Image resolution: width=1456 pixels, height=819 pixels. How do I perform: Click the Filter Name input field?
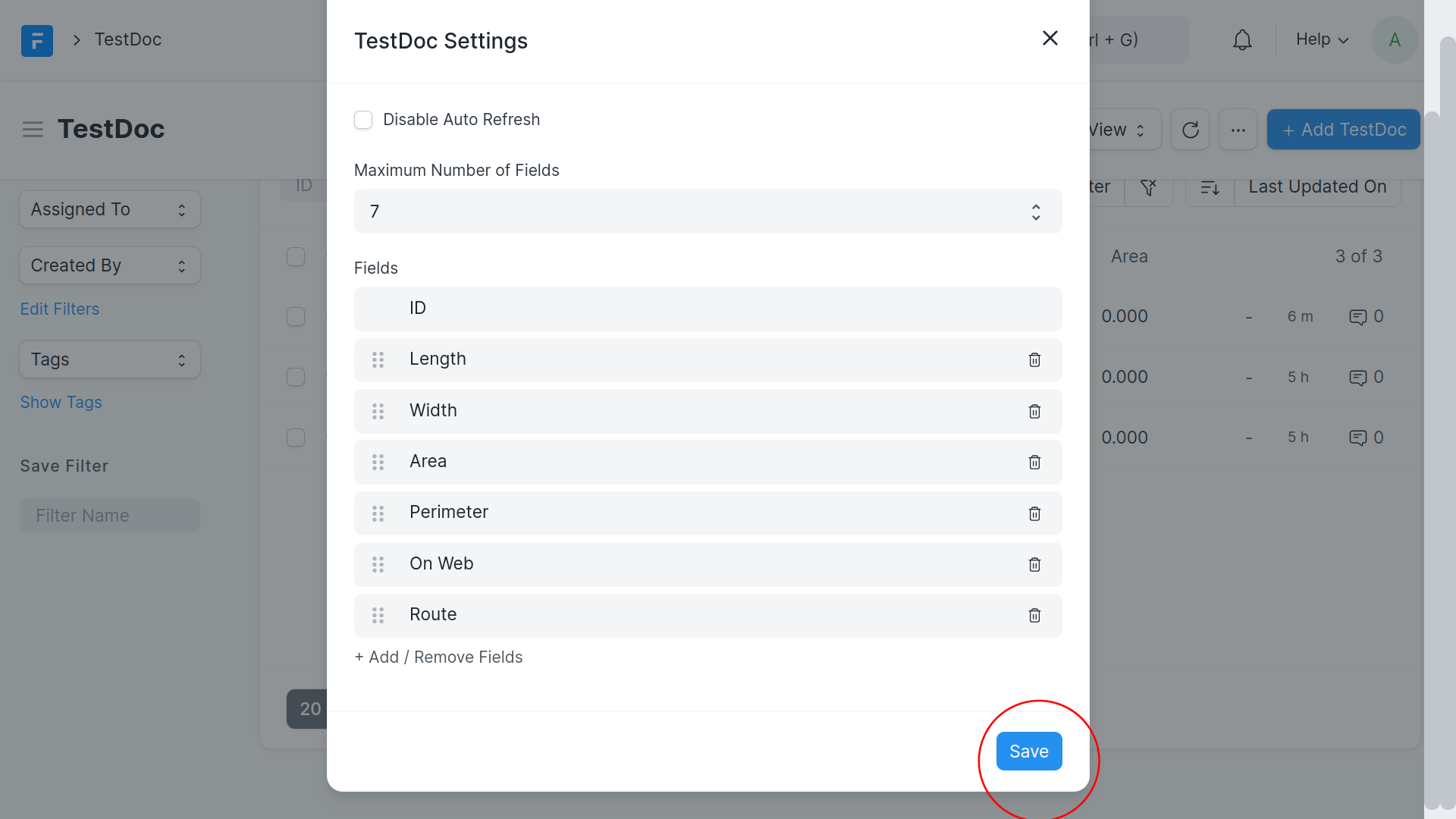click(110, 516)
